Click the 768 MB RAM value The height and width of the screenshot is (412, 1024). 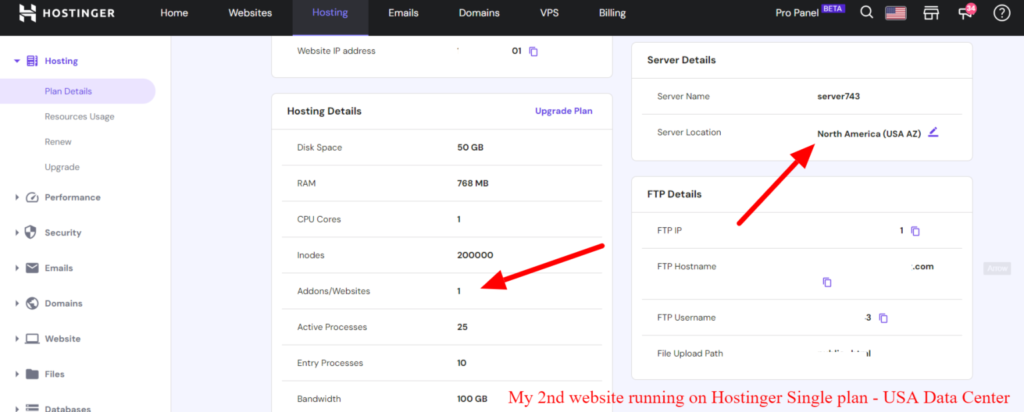pyautogui.click(x=473, y=183)
